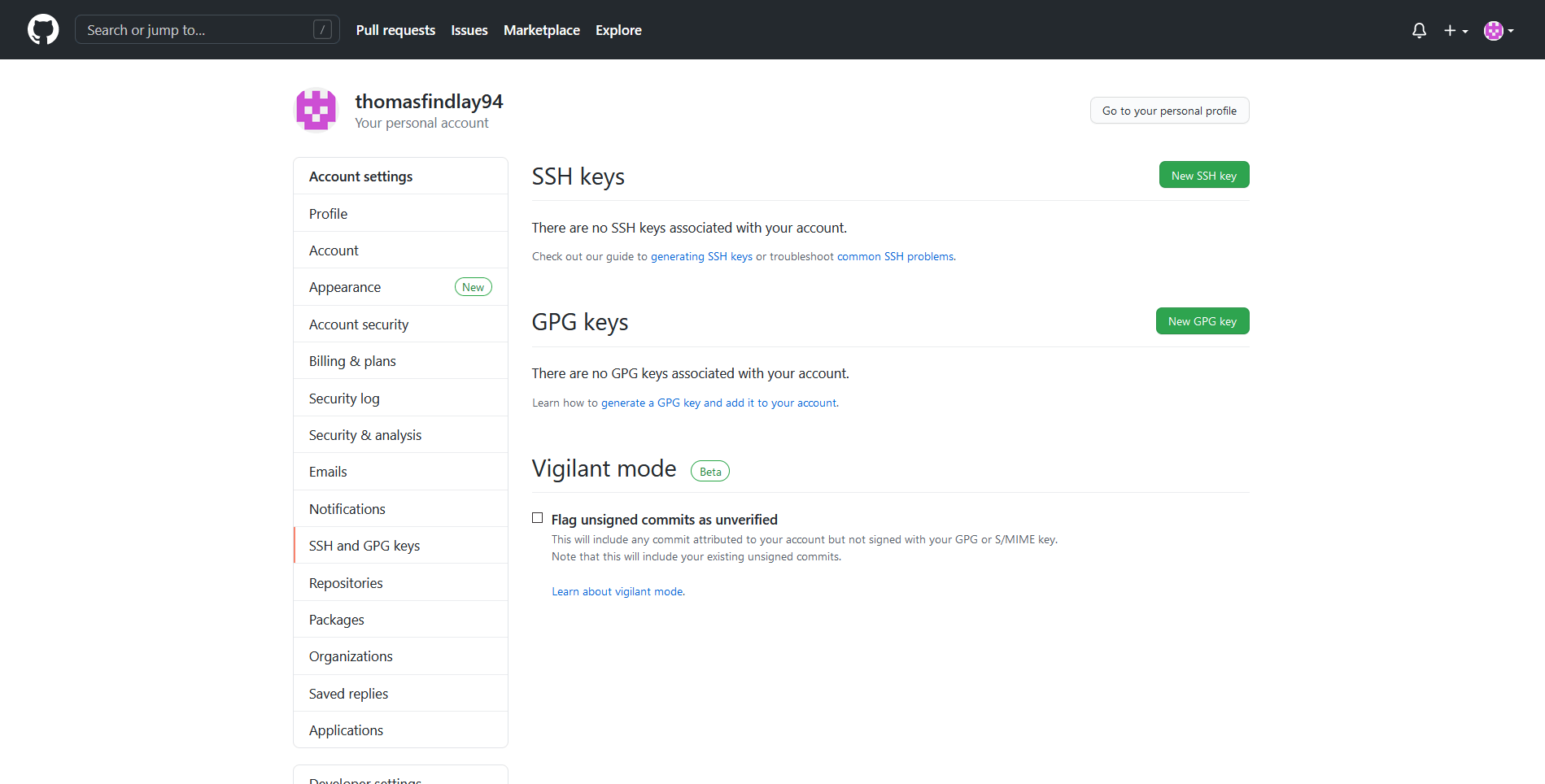
Task: Click the Flag unsigned commits as unverified label
Action: click(x=665, y=520)
